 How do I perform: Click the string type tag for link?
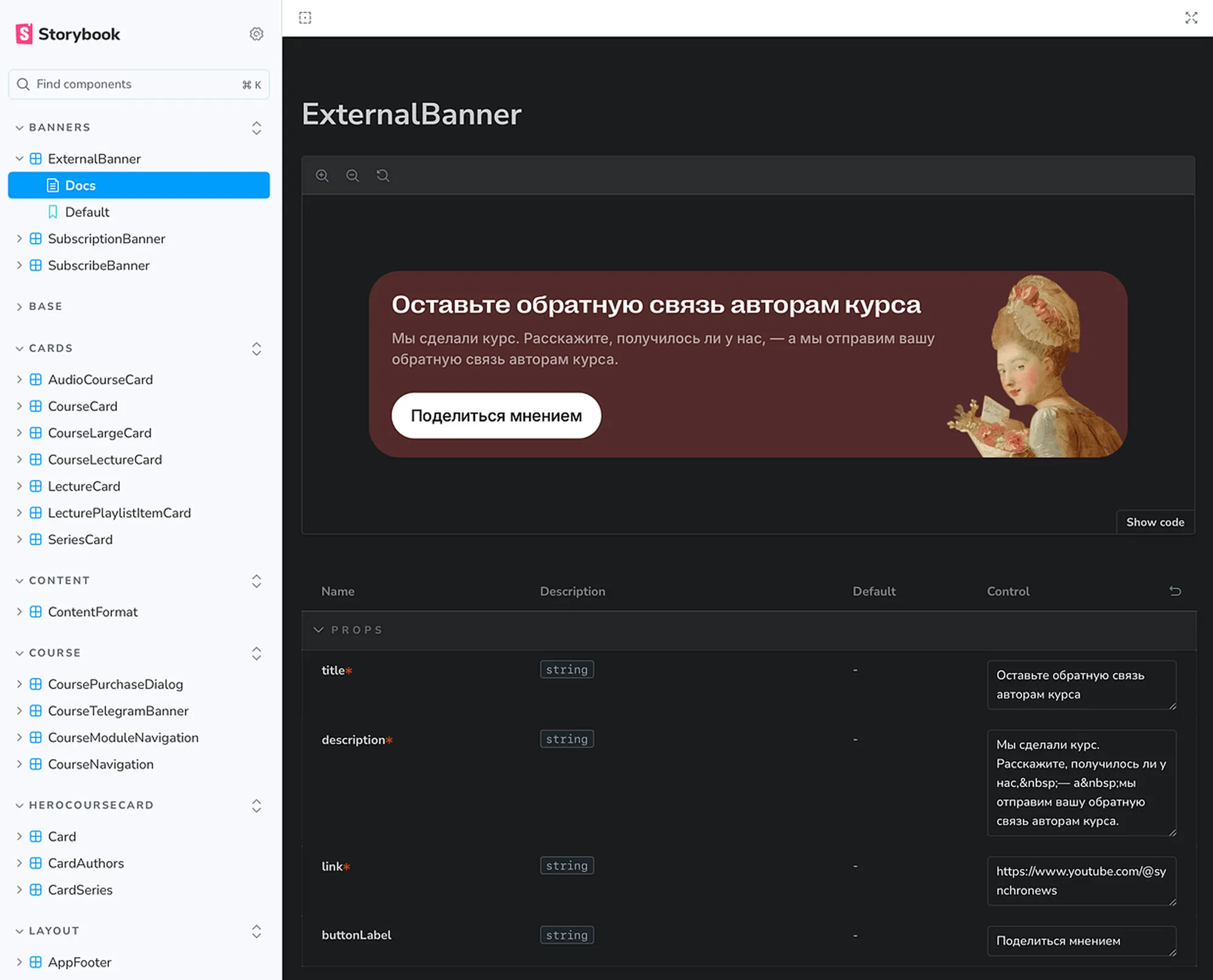pos(567,865)
